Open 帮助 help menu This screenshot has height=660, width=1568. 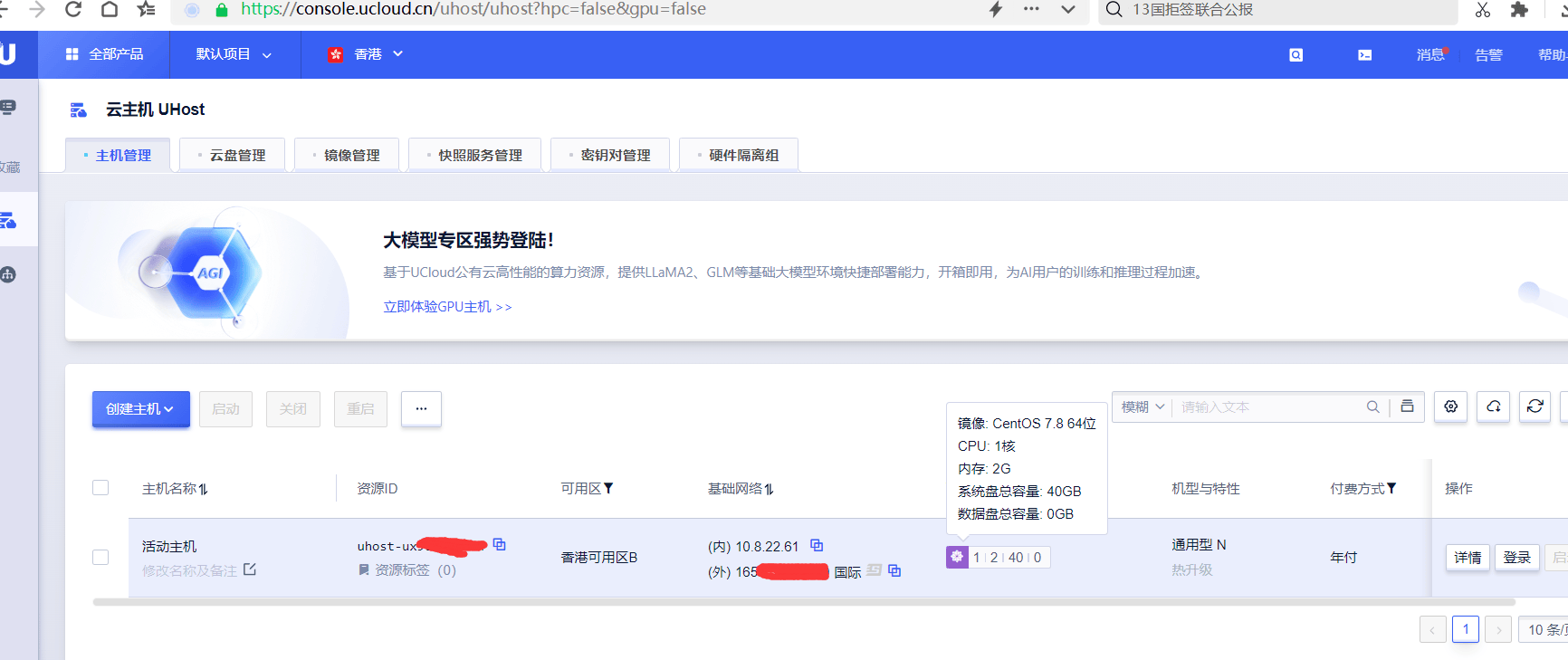click(1553, 55)
